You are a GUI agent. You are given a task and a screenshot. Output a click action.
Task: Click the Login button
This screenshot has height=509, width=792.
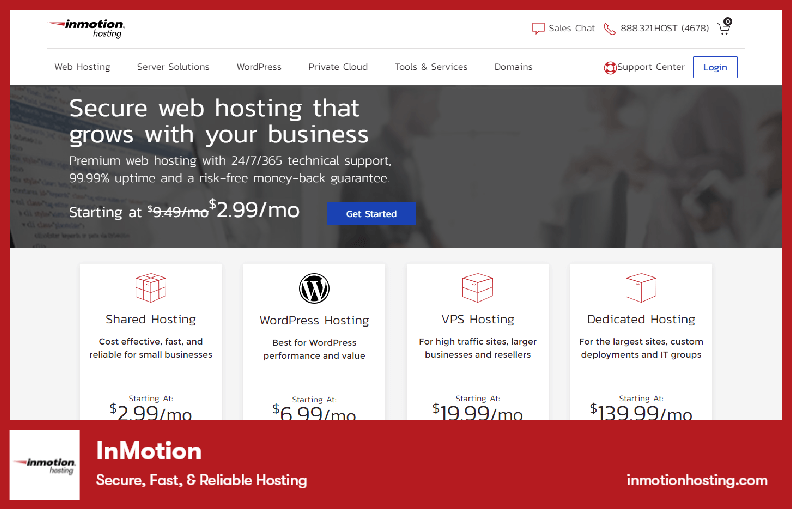click(715, 67)
